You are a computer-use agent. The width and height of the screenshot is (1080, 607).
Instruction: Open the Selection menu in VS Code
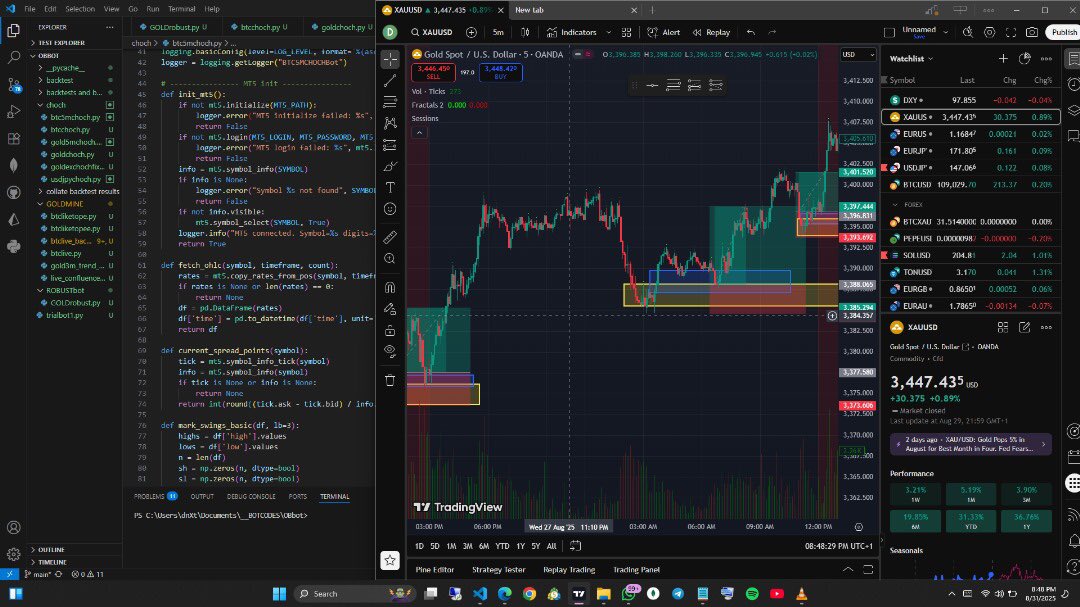(80, 9)
